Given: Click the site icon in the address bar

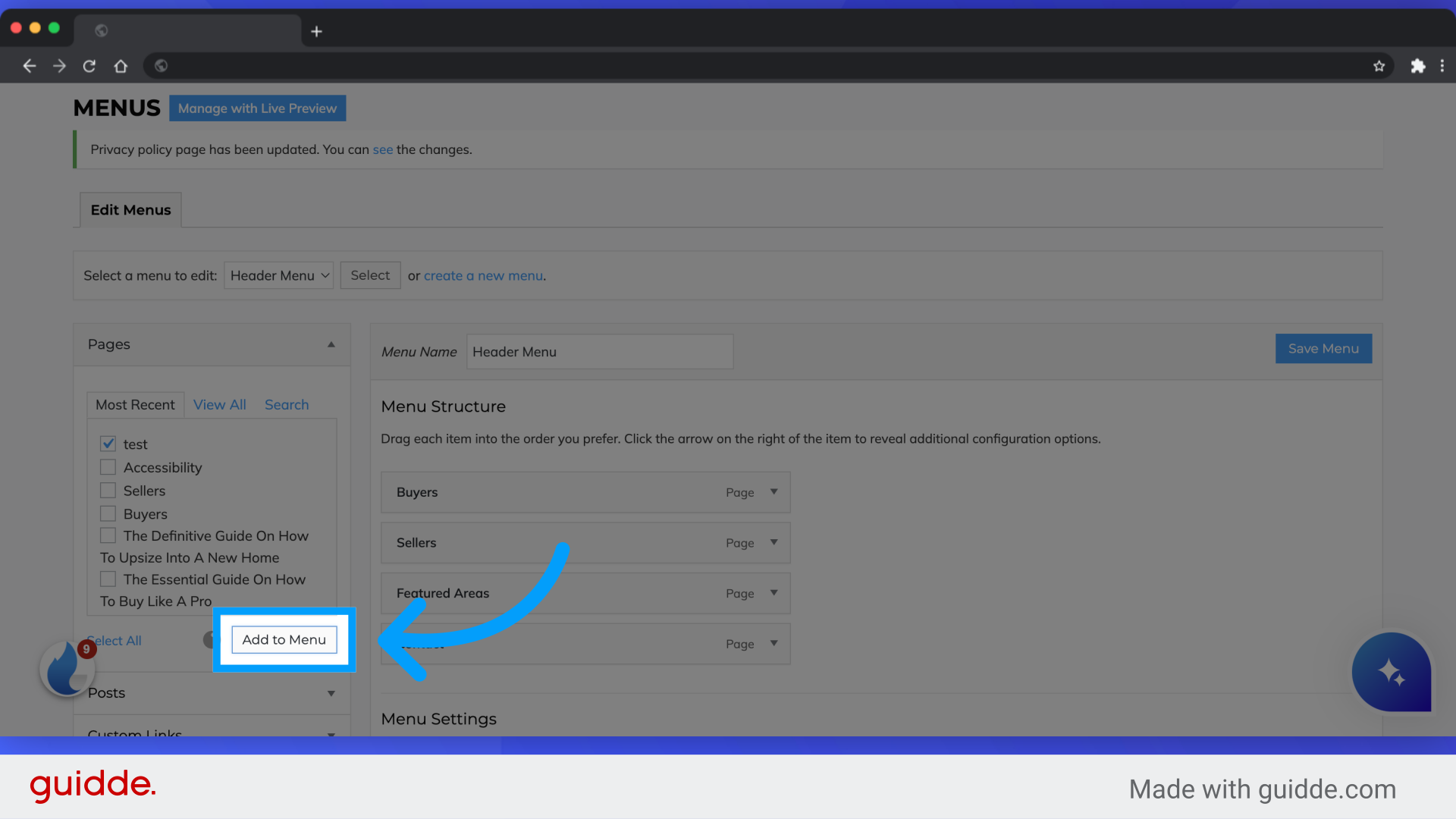Looking at the screenshot, I should (161, 66).
